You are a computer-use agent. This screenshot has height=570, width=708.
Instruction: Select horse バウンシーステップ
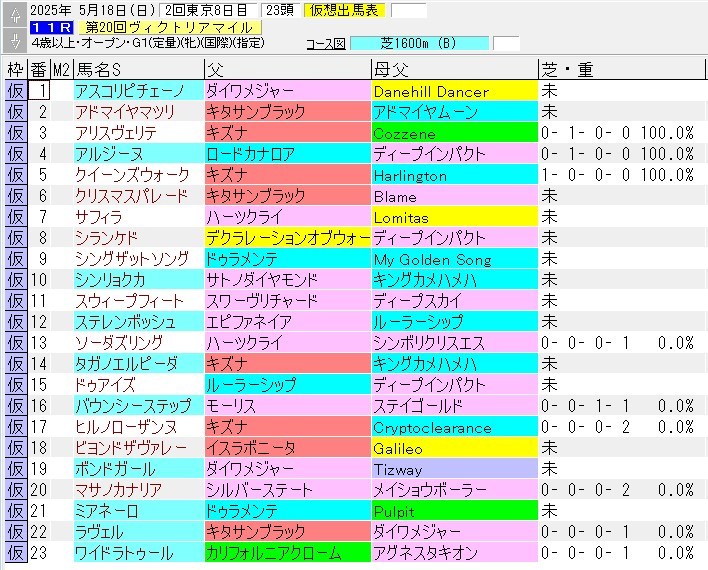(139, 406)
